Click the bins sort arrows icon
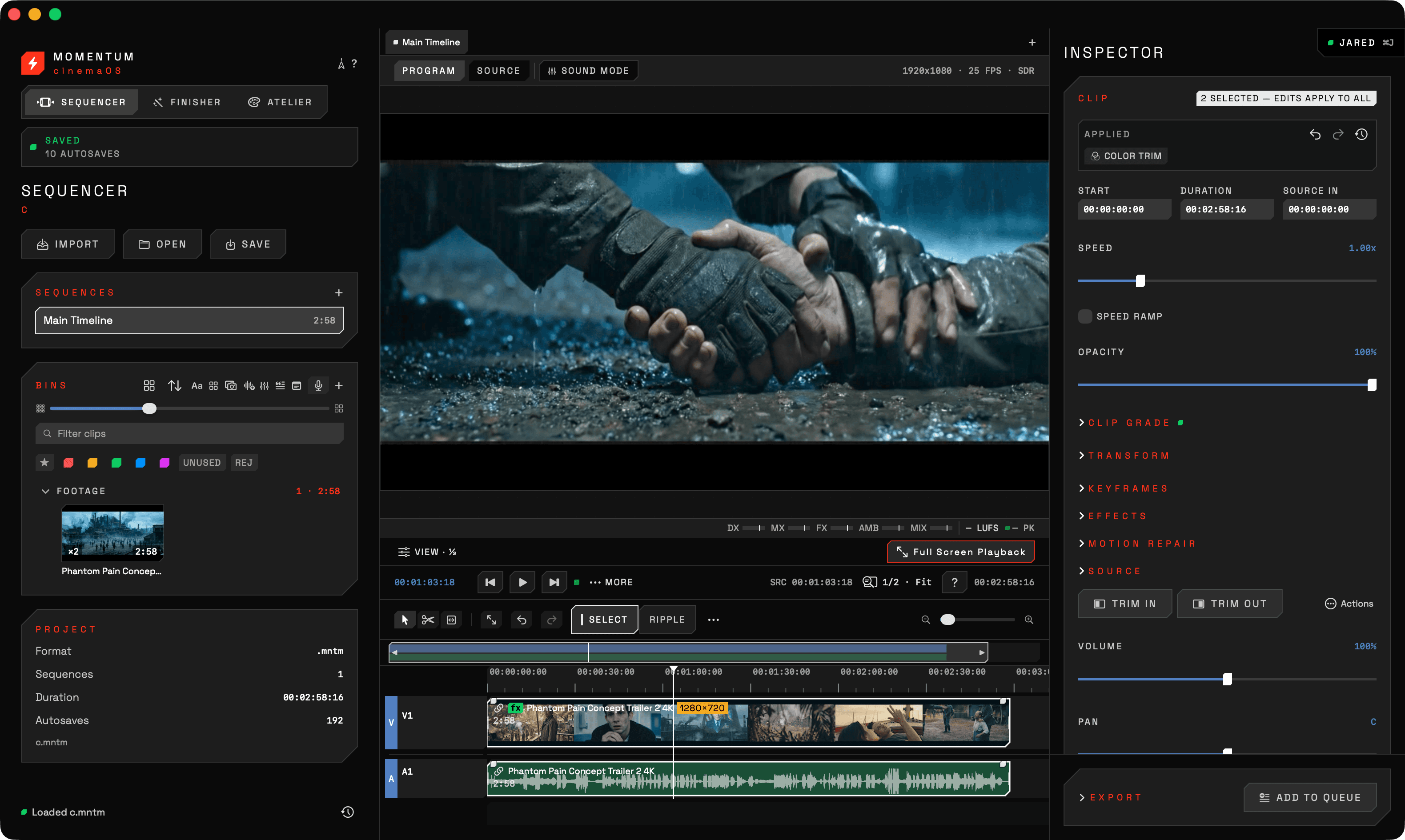The width and height of the screenshot is (1405, 840). coord(174,385)
